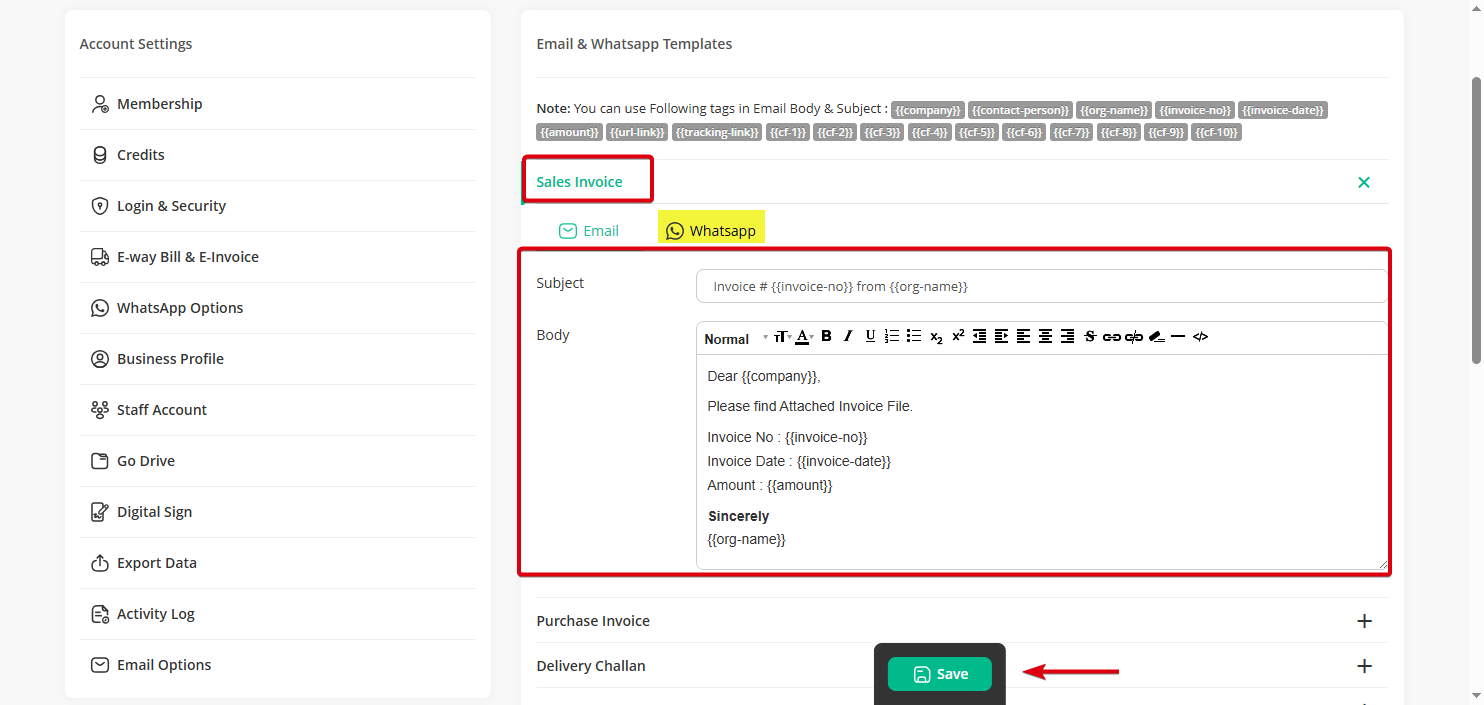Click the Save button

[x=939, y=674]
